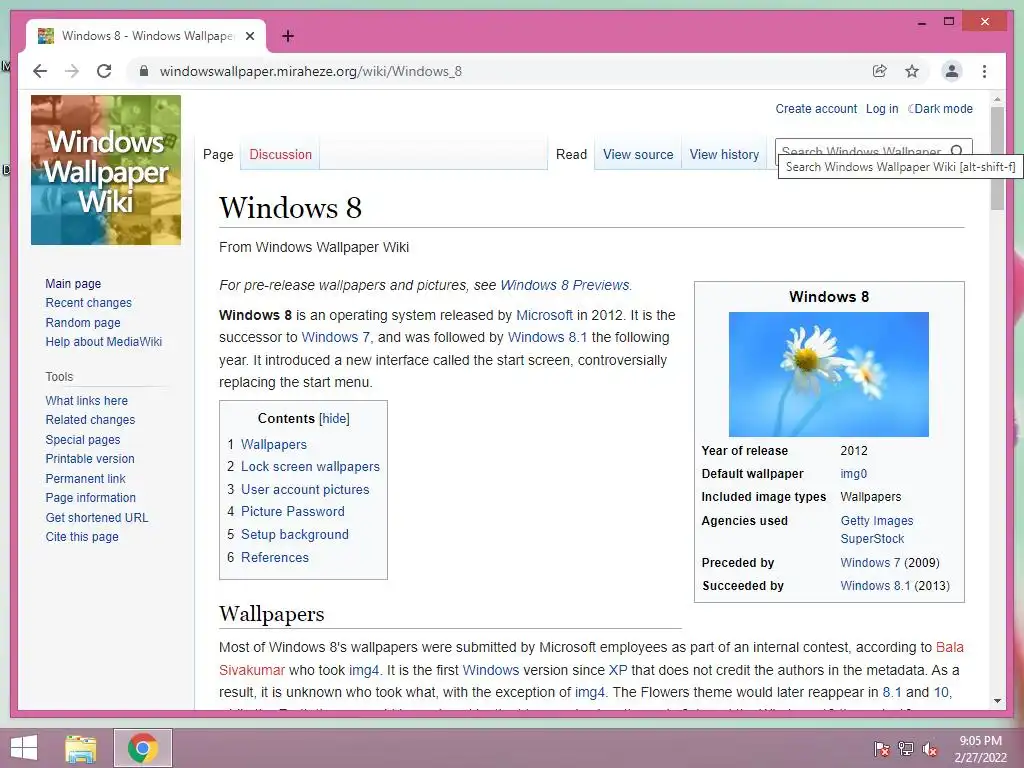The height and width of the screenshot is (768, 1024).
Task: Open Random page in the sidebar
Action: tap(83, 323)
